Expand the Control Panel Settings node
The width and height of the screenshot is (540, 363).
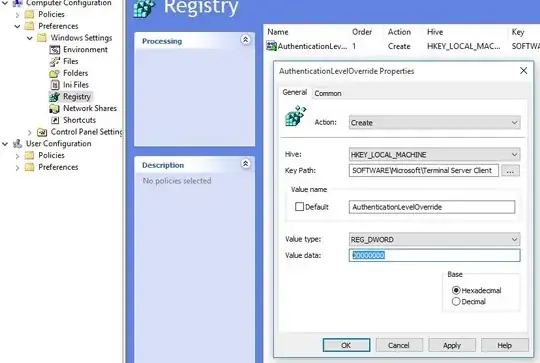point(30,132)
